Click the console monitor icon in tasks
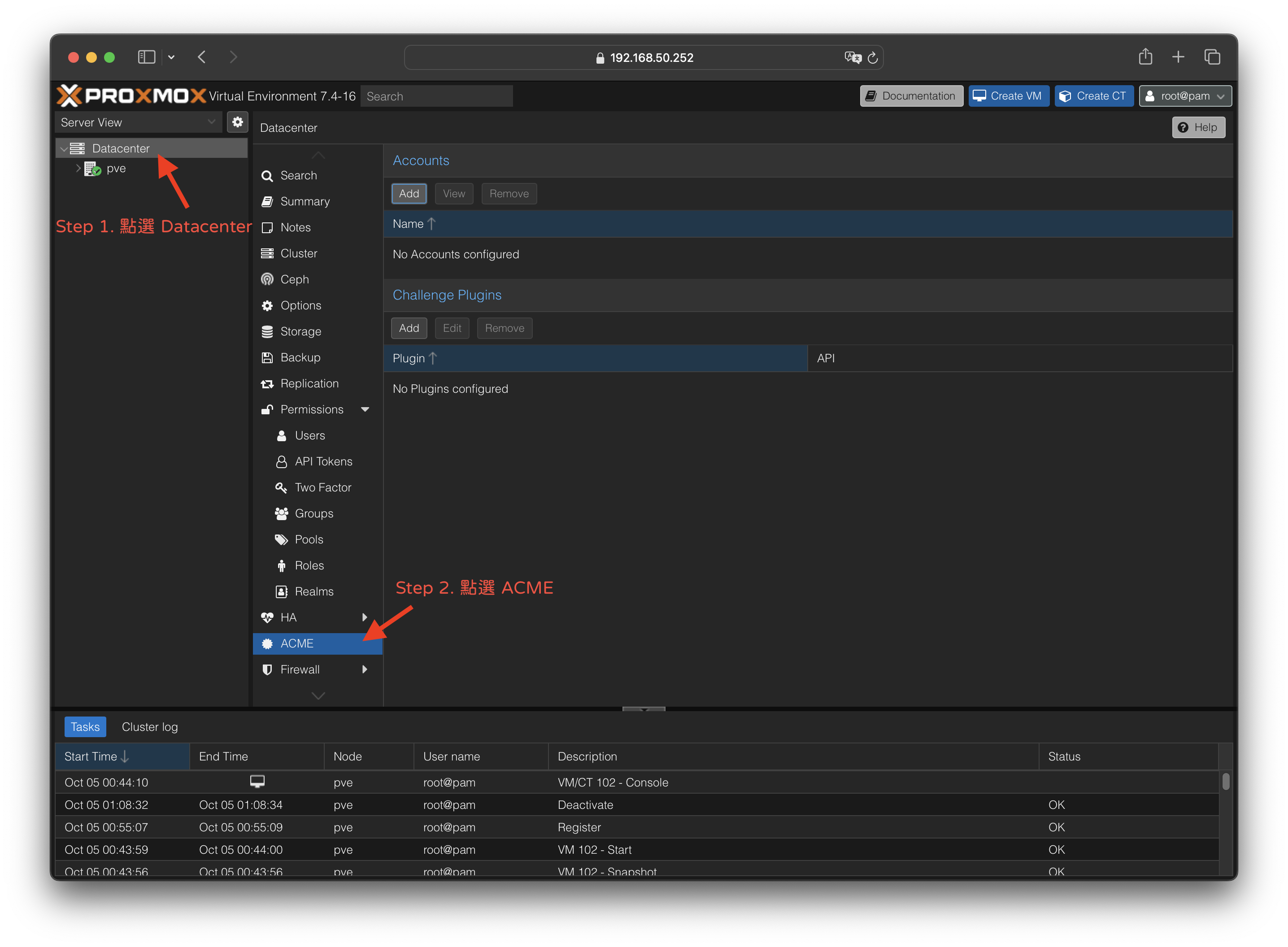 coord(257,782)
